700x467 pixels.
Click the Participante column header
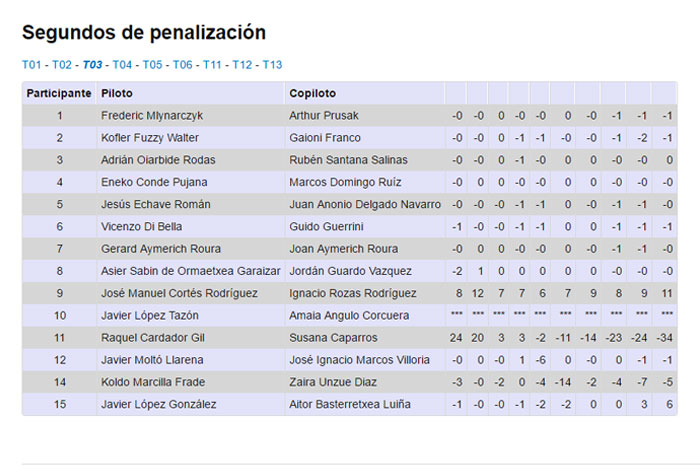click(59, 93)
